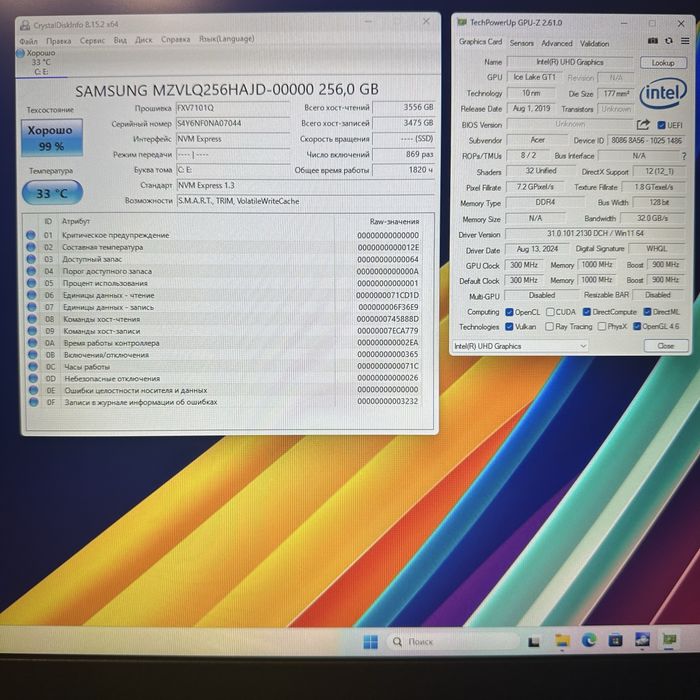Open File Explorer from the taskbar
Screen dimensions: 700x700
pos(562,641)
